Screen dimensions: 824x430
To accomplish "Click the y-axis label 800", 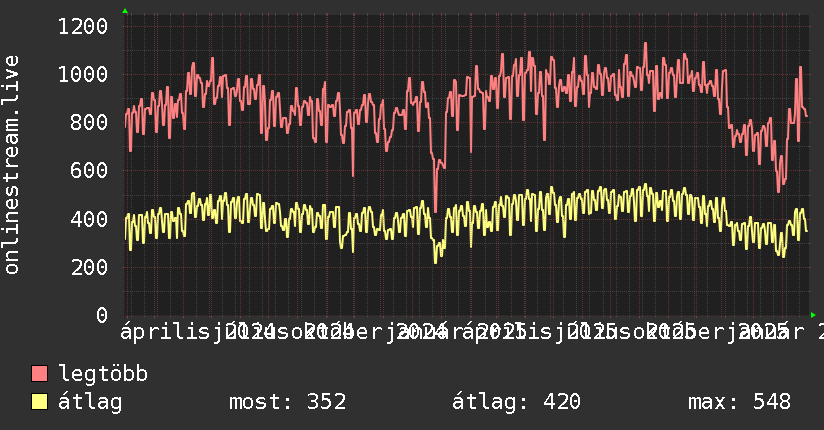I will point(89,122).
